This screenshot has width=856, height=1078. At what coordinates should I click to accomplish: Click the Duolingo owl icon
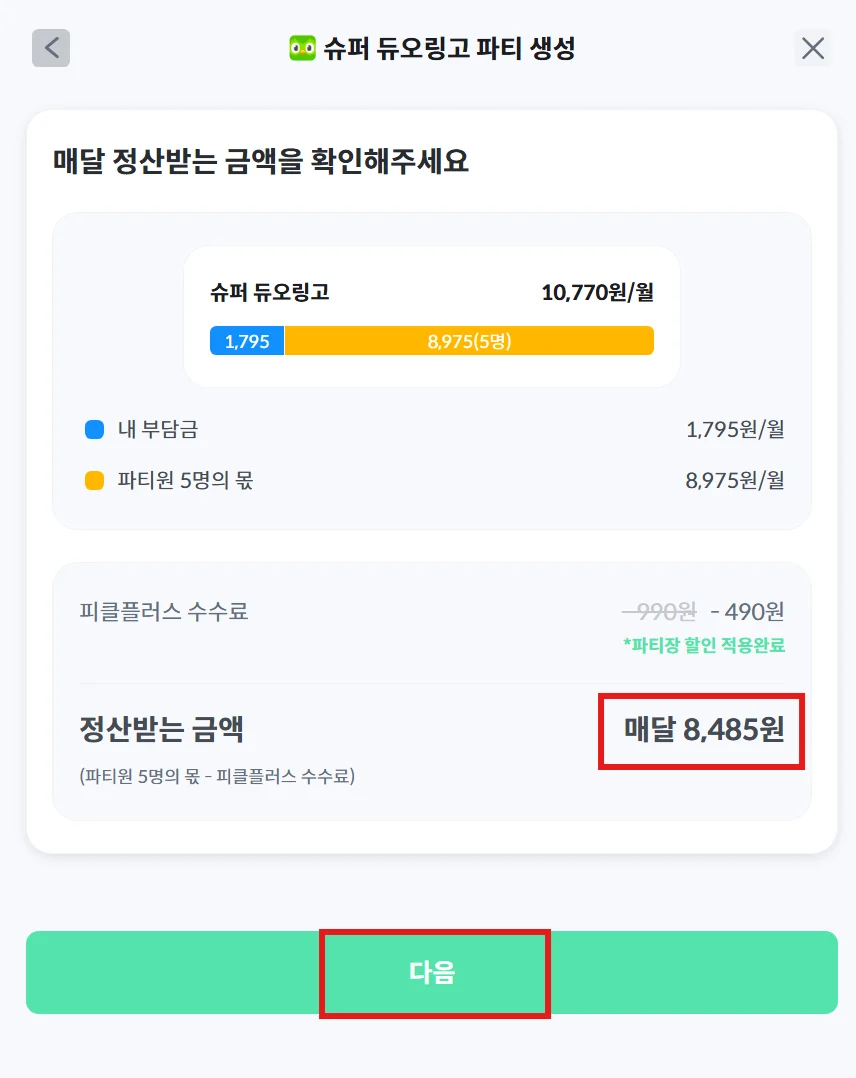302,48
